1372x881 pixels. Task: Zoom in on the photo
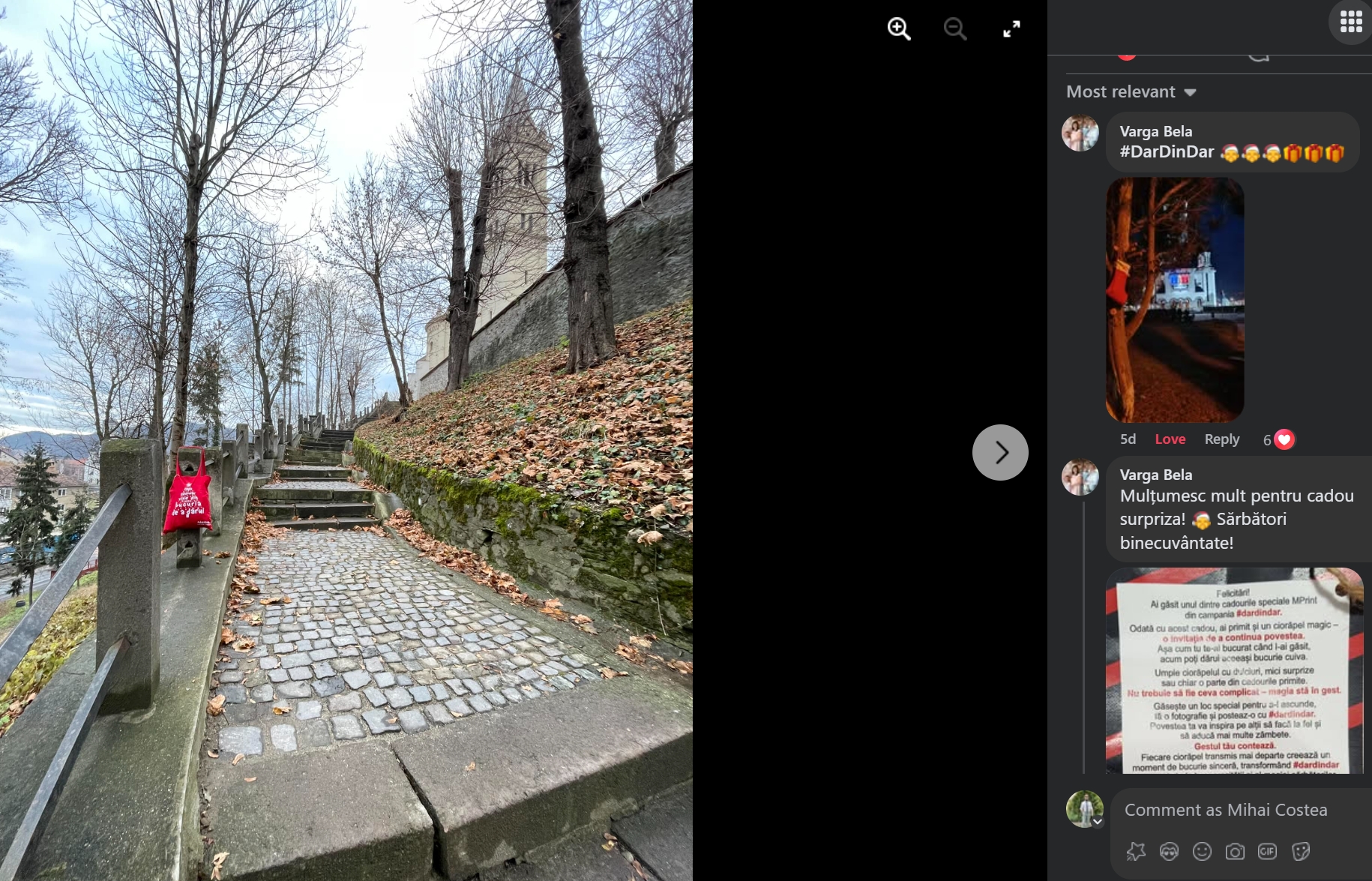(898, 29)
